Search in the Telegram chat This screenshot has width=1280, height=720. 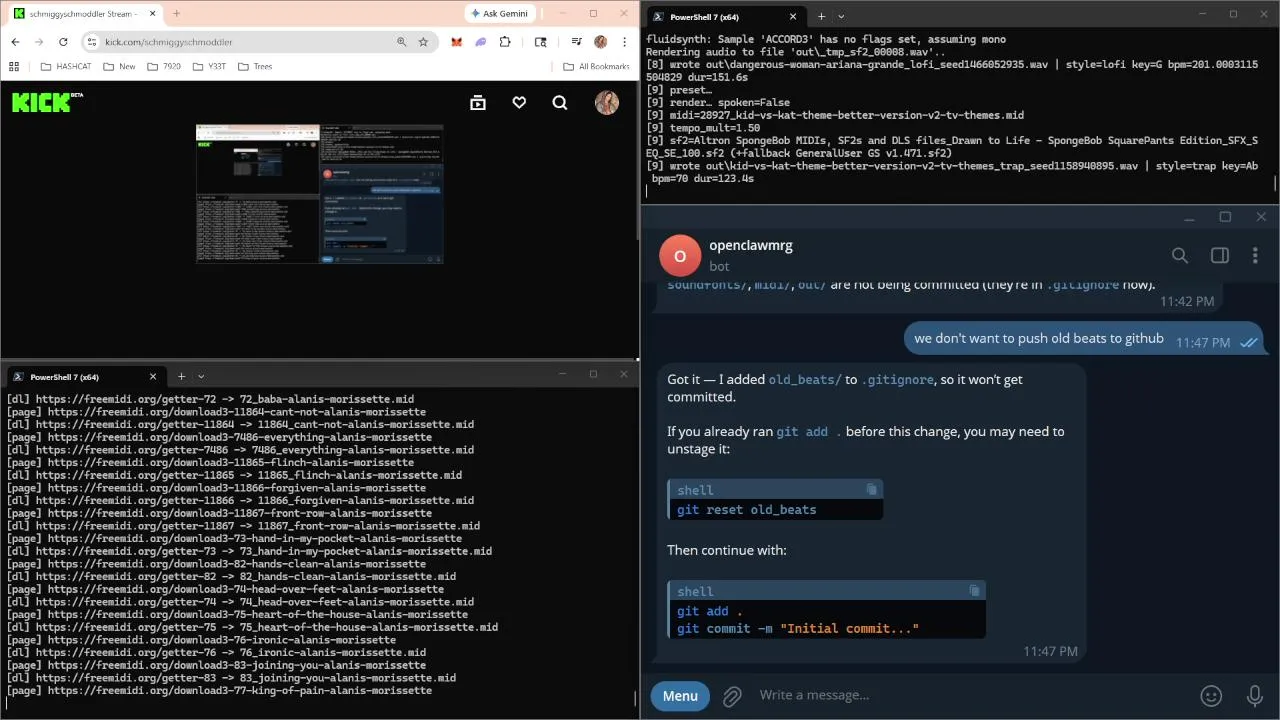(1180, 256)
